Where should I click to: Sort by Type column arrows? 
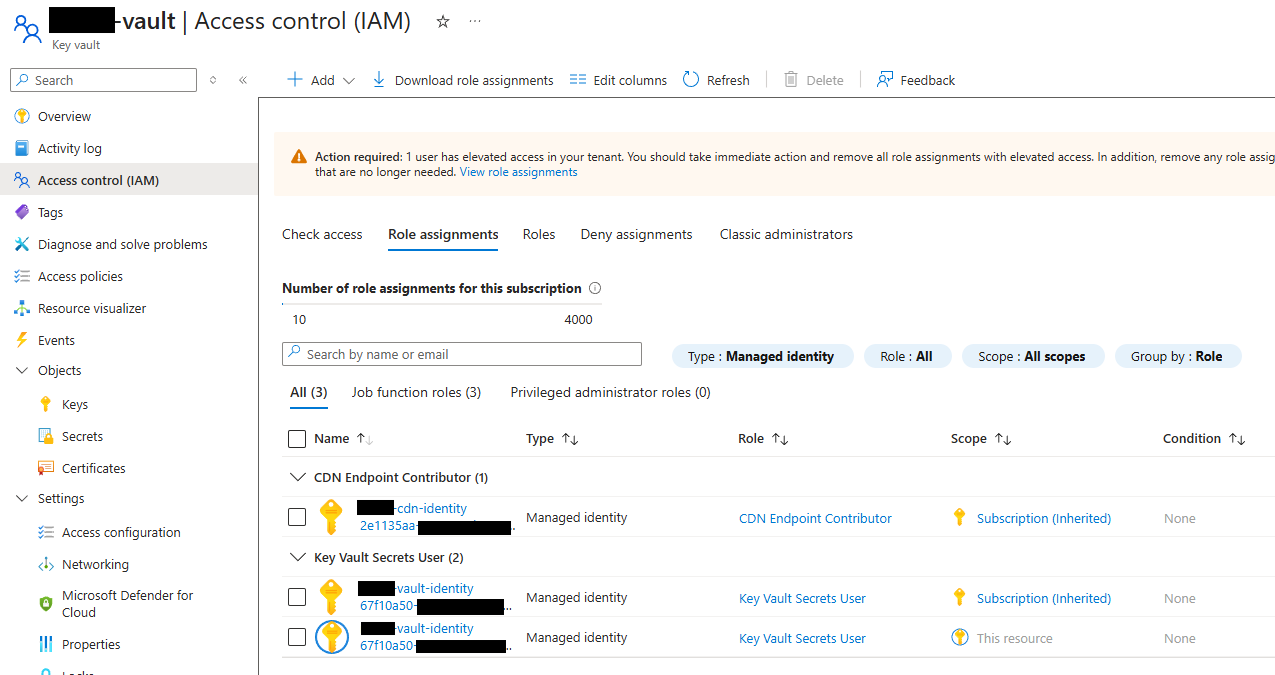[x=570, y=439]
